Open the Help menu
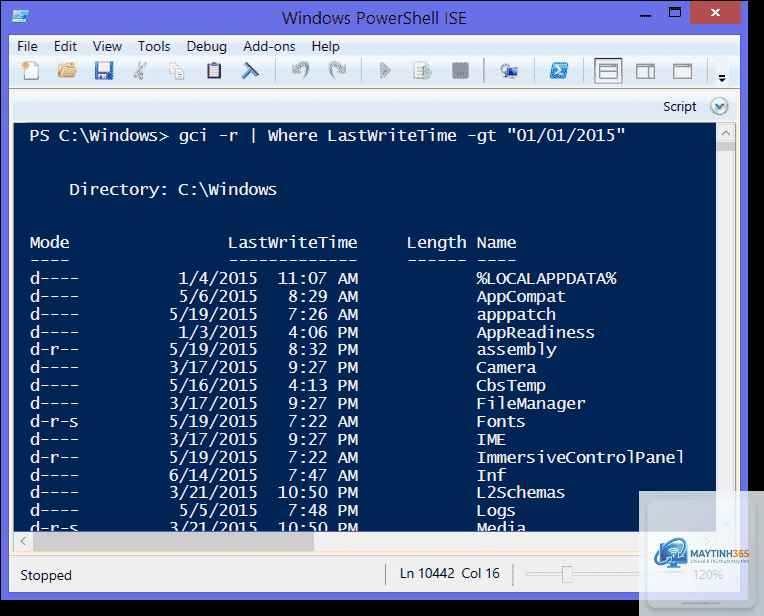The image size is (764, 616). 325,46
